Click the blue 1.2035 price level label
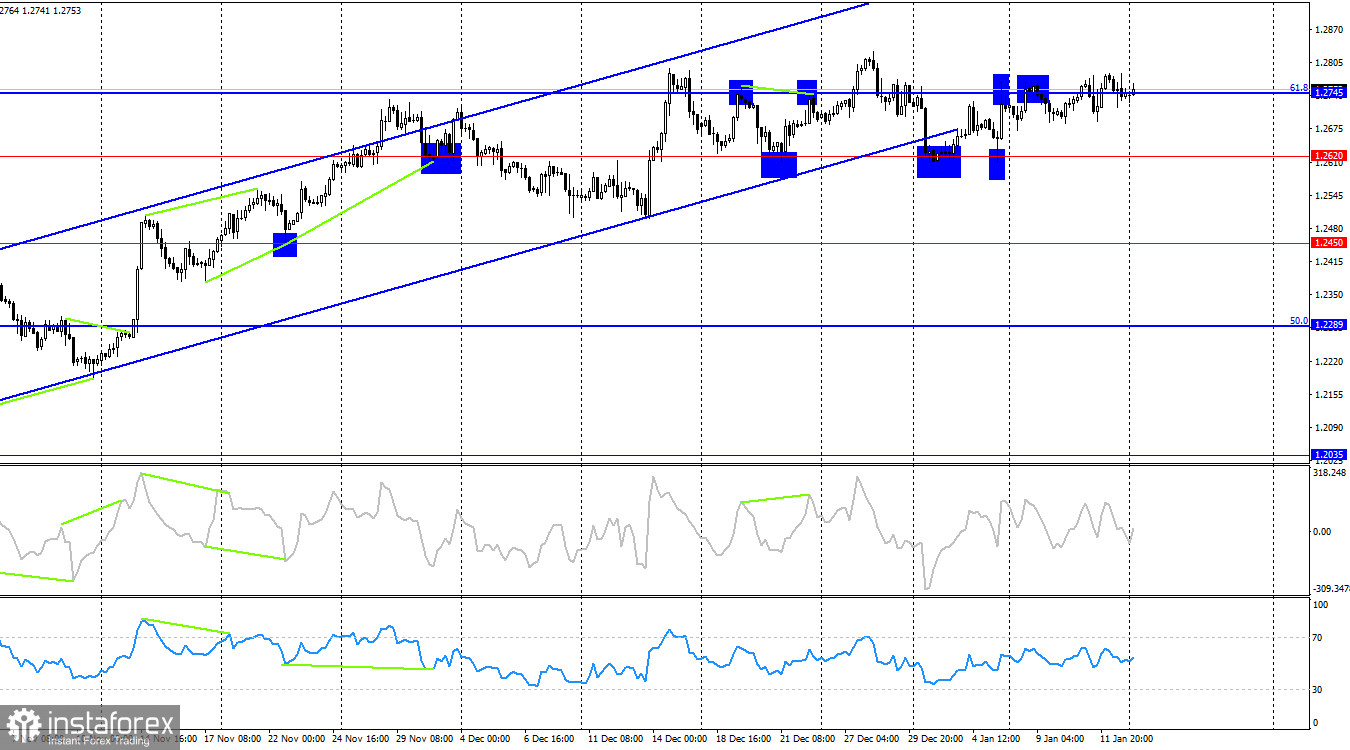Viewport: 1350px width, 750px height. point(1329,455)
